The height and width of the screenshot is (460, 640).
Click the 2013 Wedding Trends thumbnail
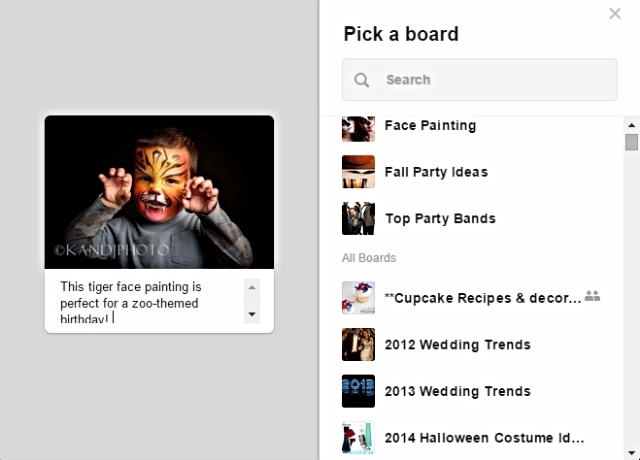[x=358, y=391]
